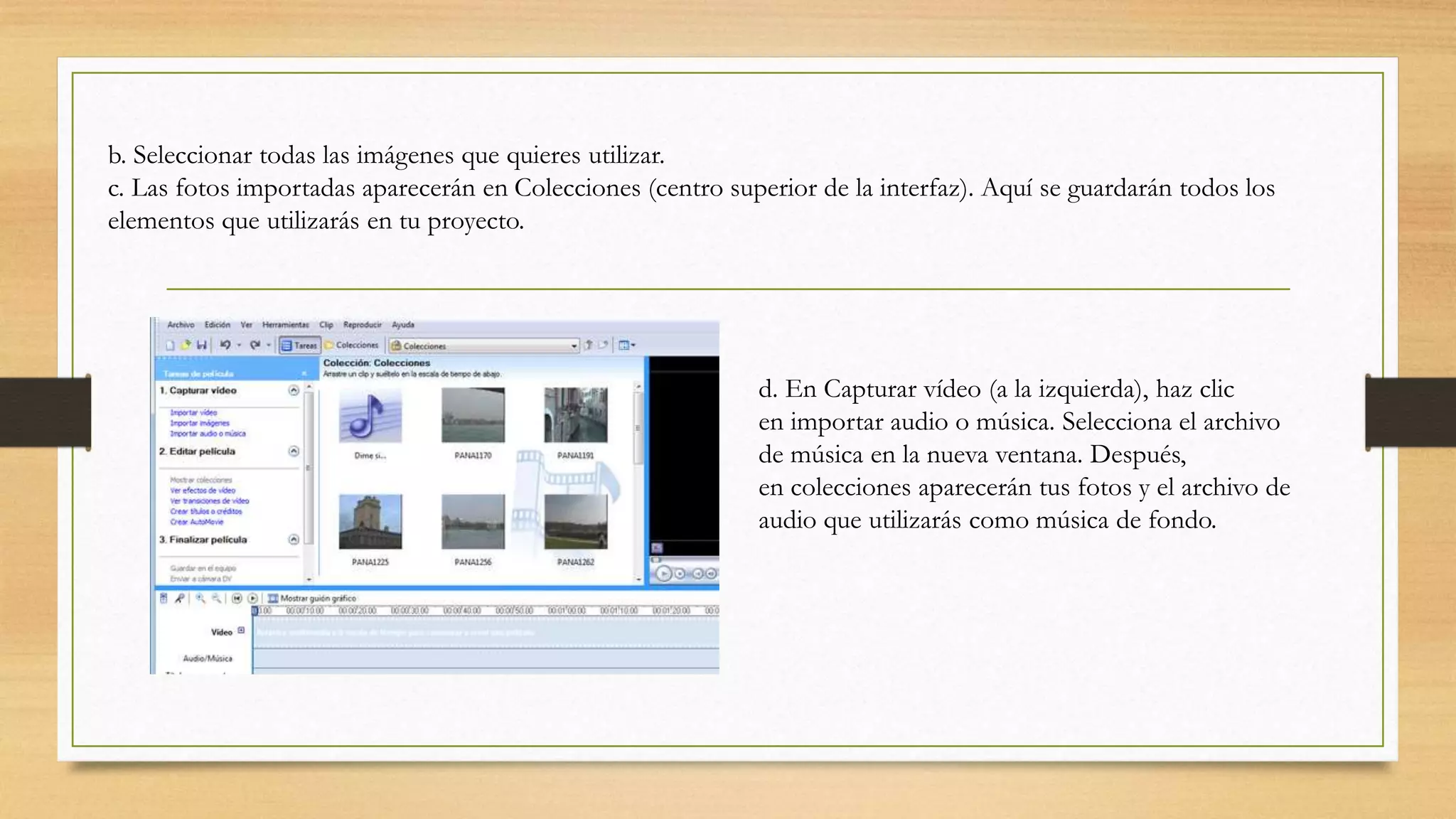Click the Guardar en el equipo link
This screenshot has height=819, width=1456.
tap(203, 568)
